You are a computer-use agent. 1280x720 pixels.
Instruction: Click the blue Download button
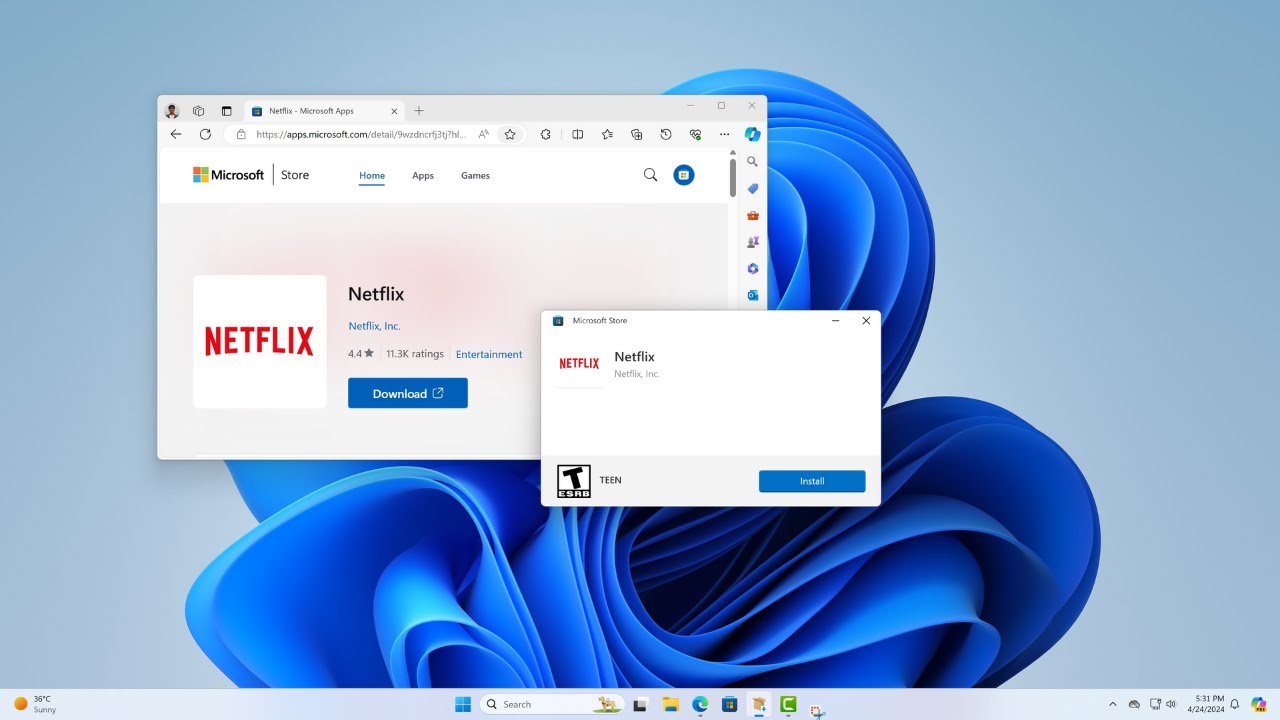coord(408,393)
